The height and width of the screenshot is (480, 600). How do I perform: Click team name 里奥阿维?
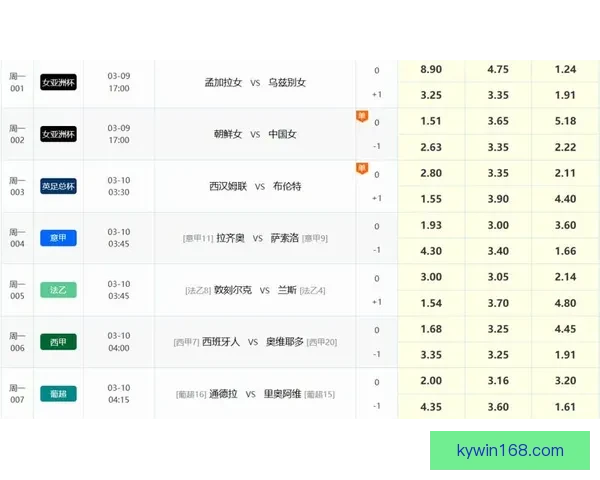tap(282, 394)
